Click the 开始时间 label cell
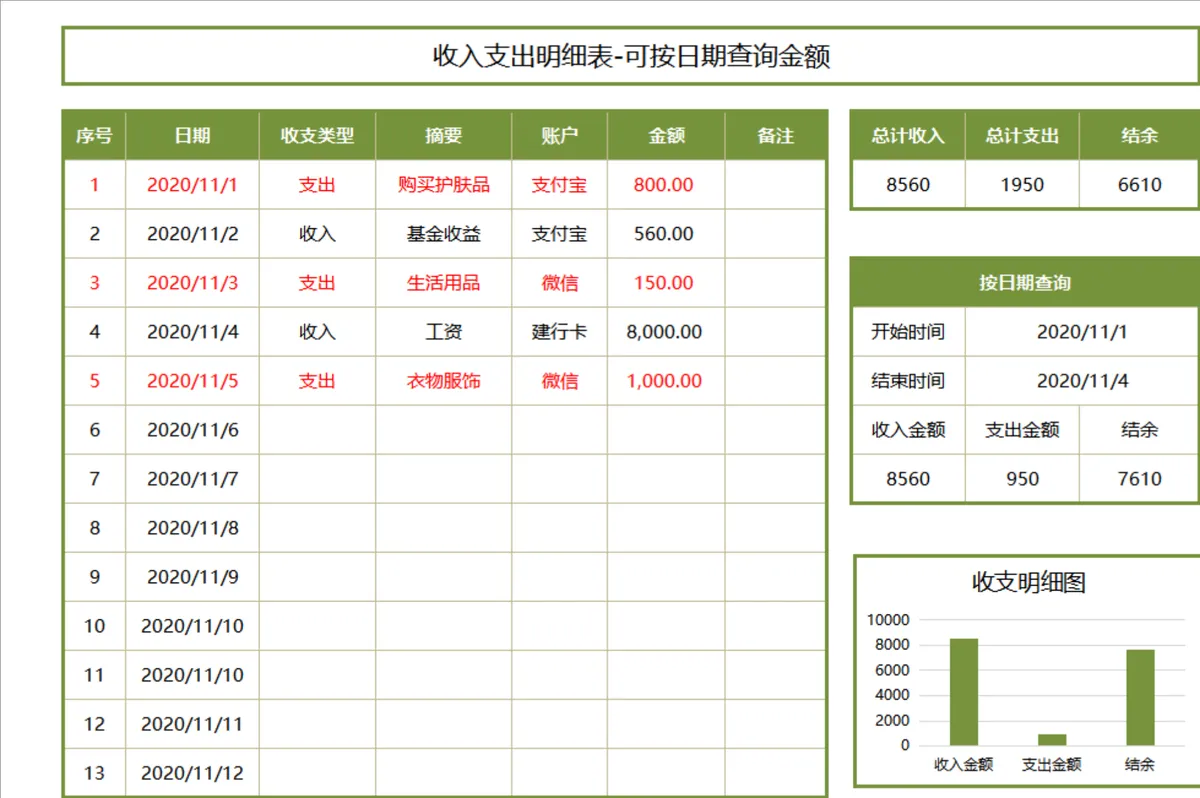The width and height of the screenshot is (1200, 798). coord(908,332)
